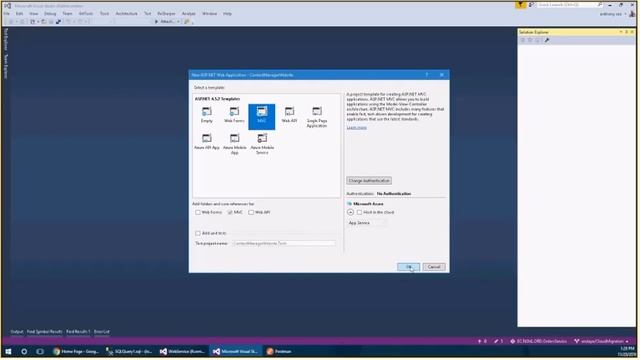
Task: Open the View menu
Action: pos(33,13)
